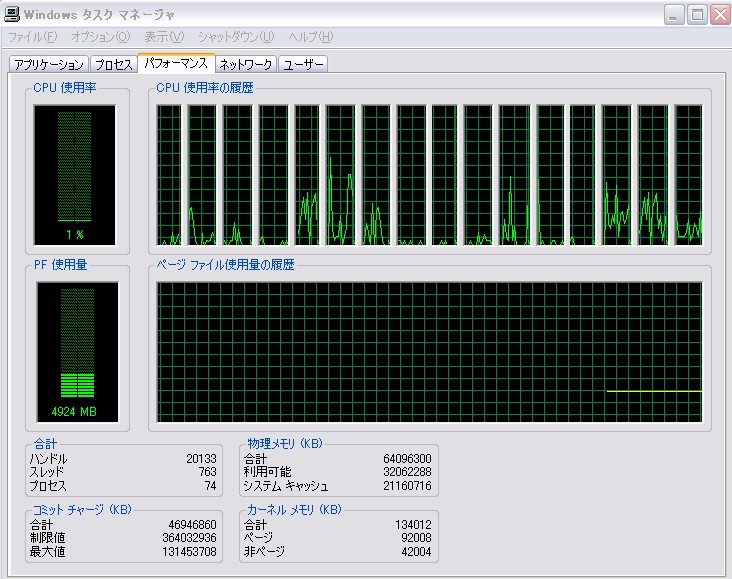Screen dimensions: 732x579
Task: Click the スレッド count 763
Action: pos(207,472)
